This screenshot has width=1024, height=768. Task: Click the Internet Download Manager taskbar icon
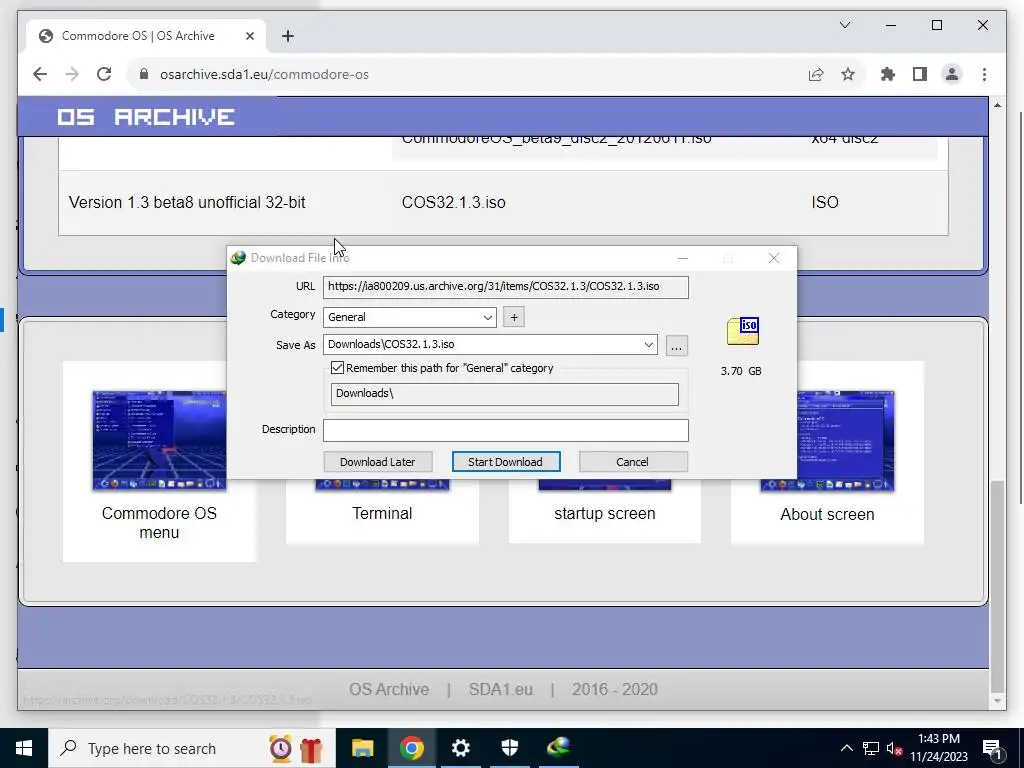559,748
